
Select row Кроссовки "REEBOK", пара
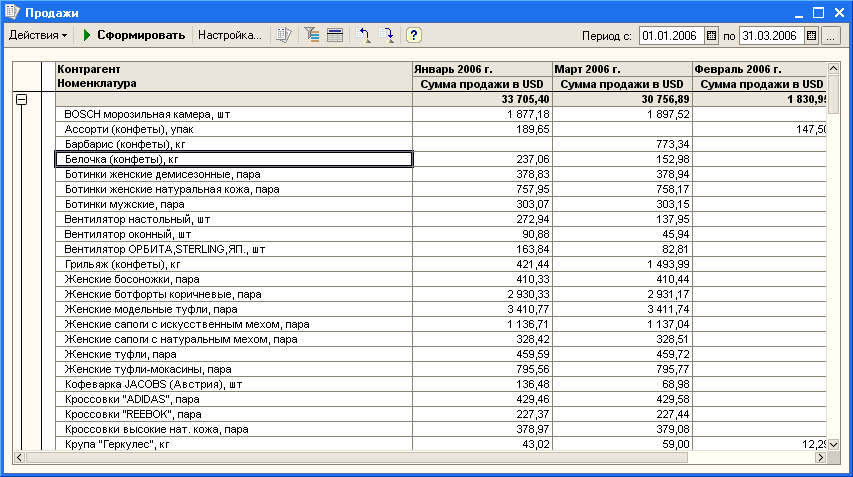coord(234,414)
